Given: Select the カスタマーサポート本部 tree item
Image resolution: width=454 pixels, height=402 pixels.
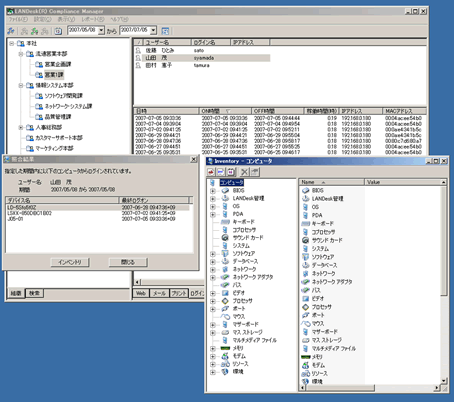Looking at the screenshot, I should coord(59,138).
